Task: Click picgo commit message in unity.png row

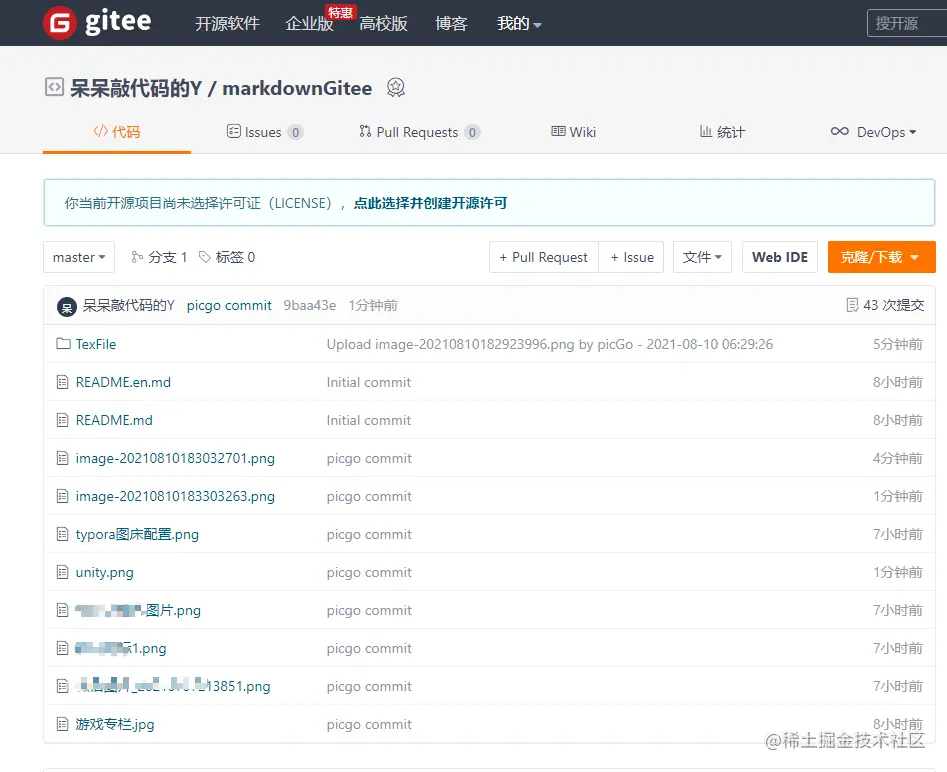Action: pos(369,572)
